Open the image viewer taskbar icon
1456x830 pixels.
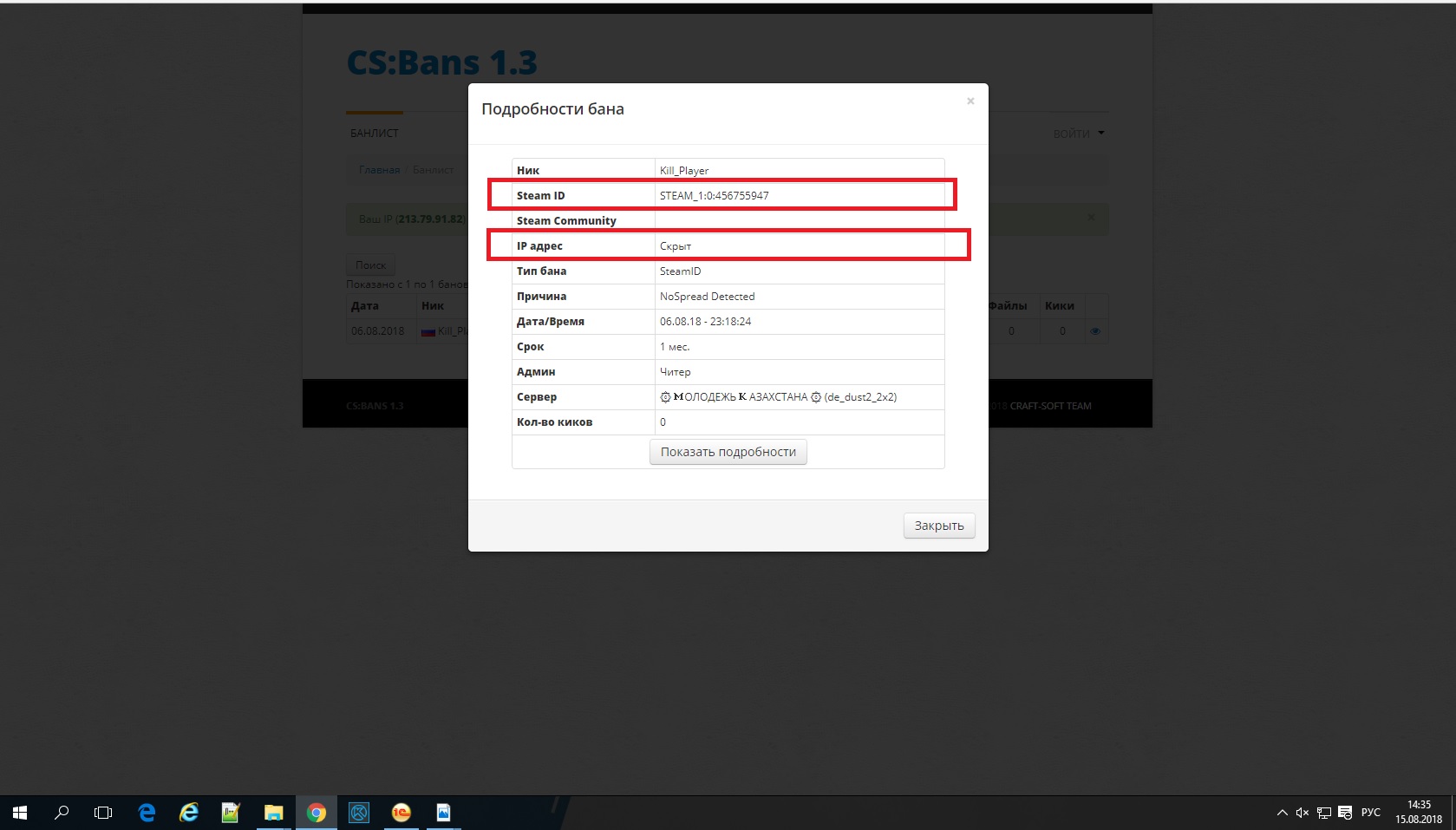pos(444,813)
